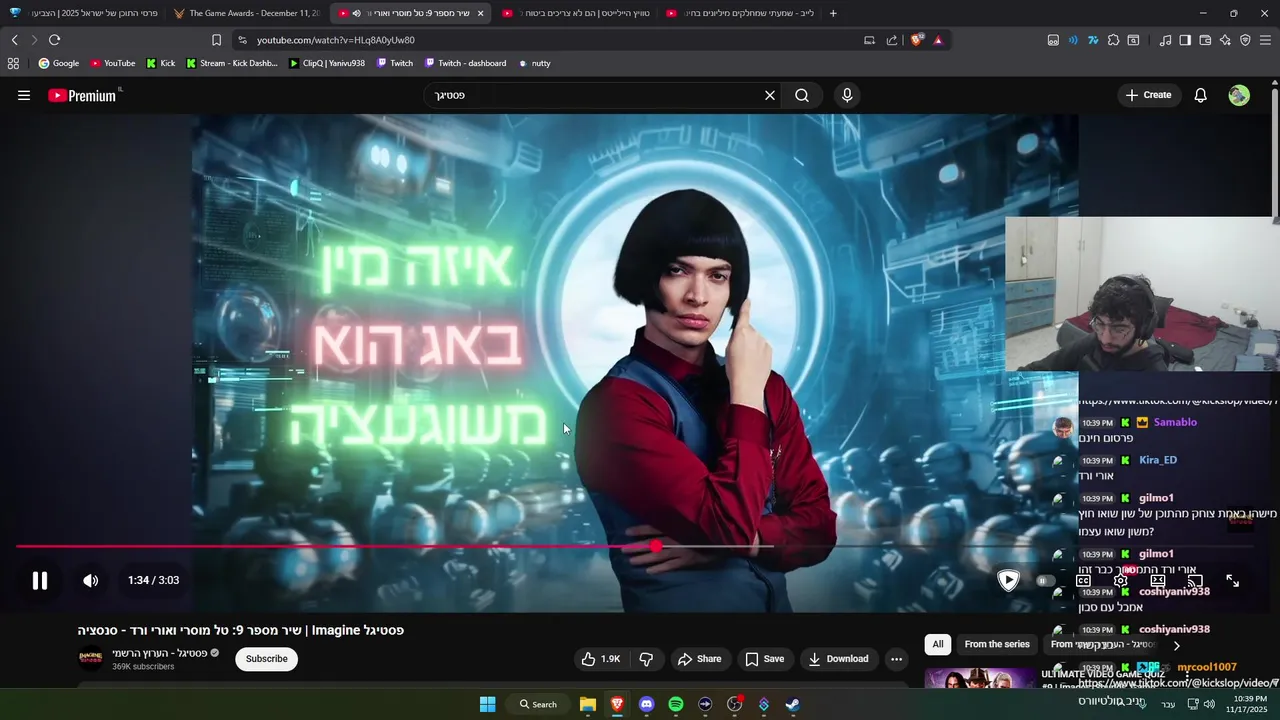Open the music note media control
1280x720 pixels.
click(x=1165, y=40)
